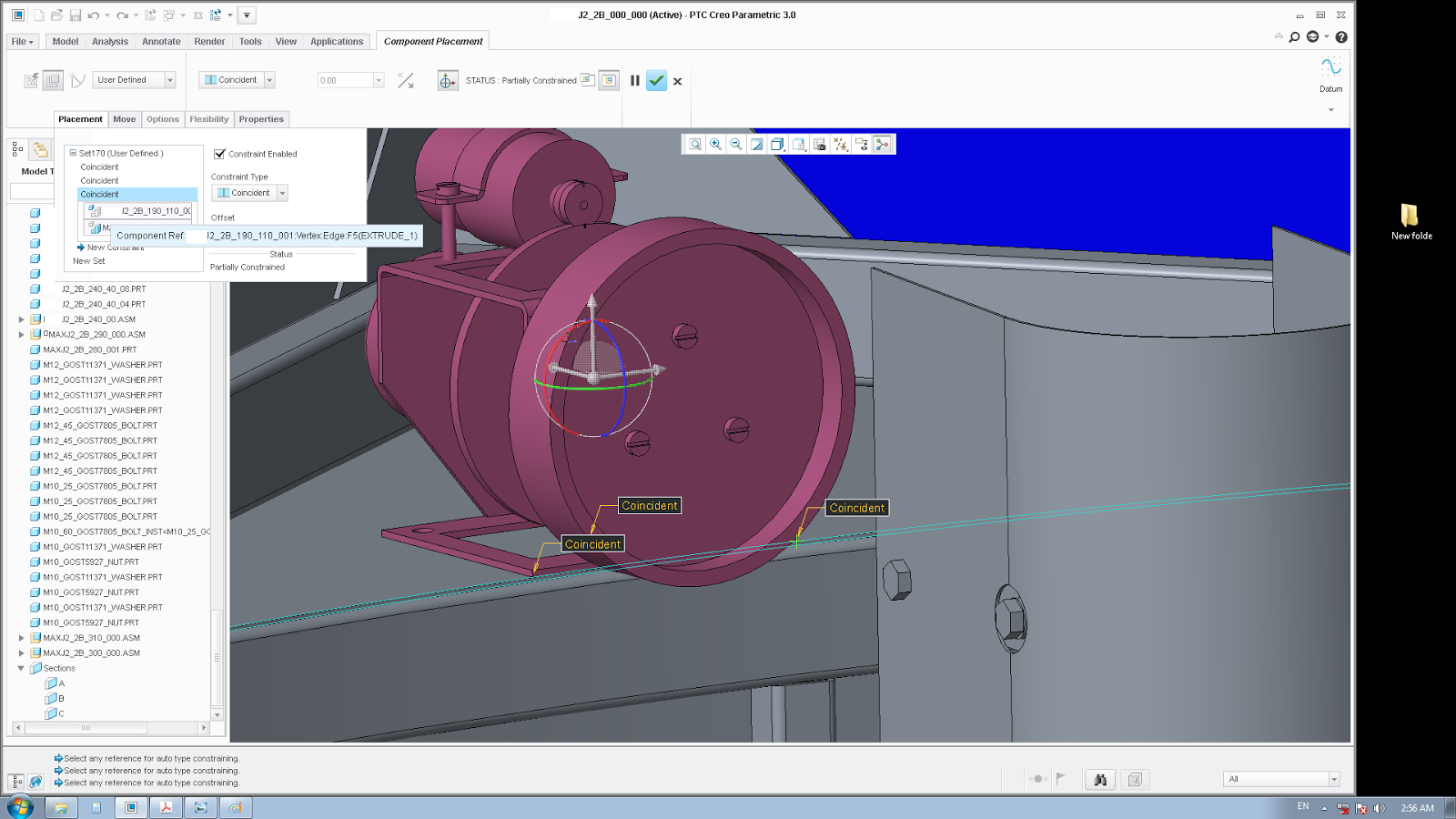Open the Constraint Type dropdown
Screen dimensions: 1456x819
click(280, 192)
